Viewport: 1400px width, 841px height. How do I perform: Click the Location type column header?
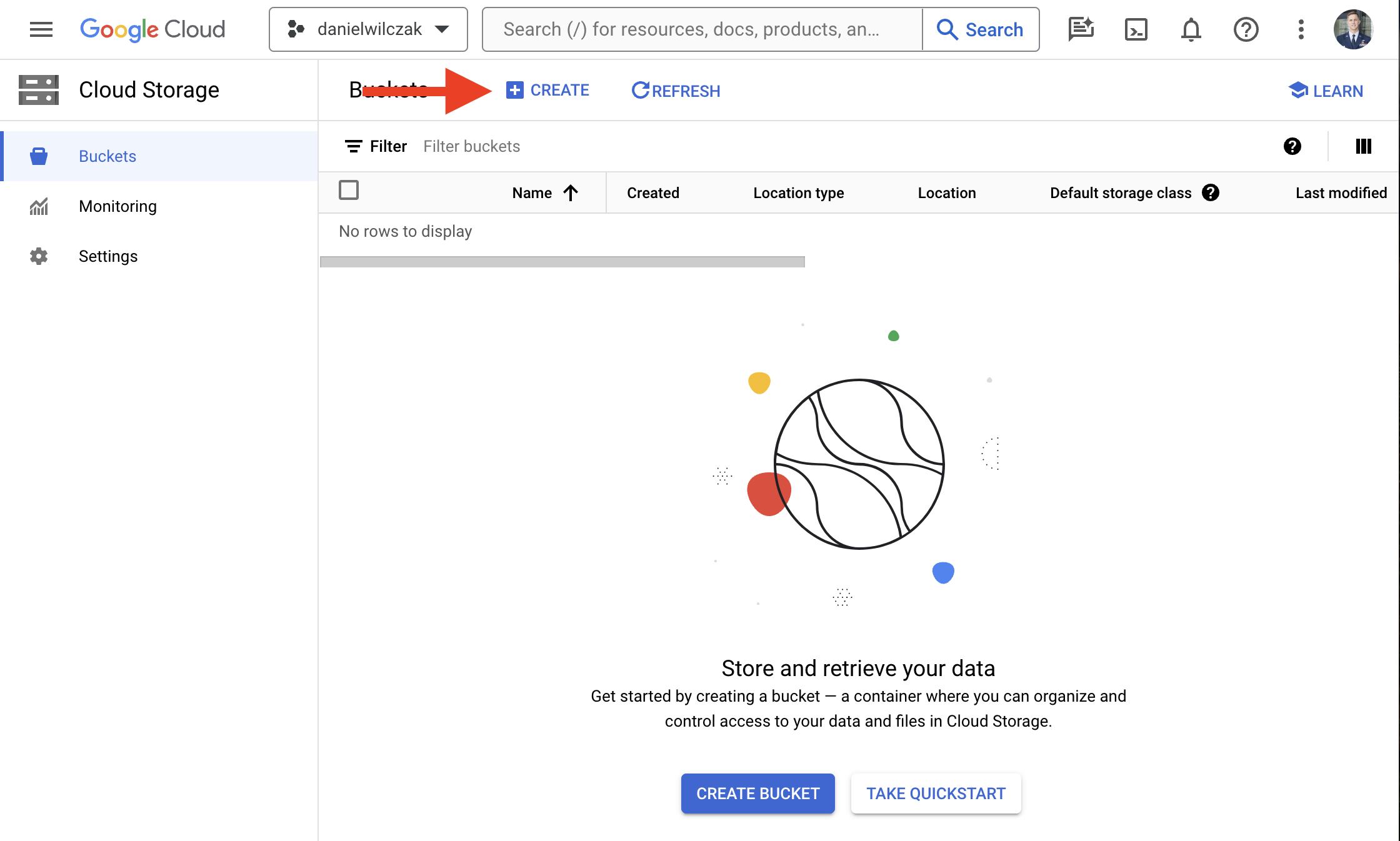tap(799, 193)
